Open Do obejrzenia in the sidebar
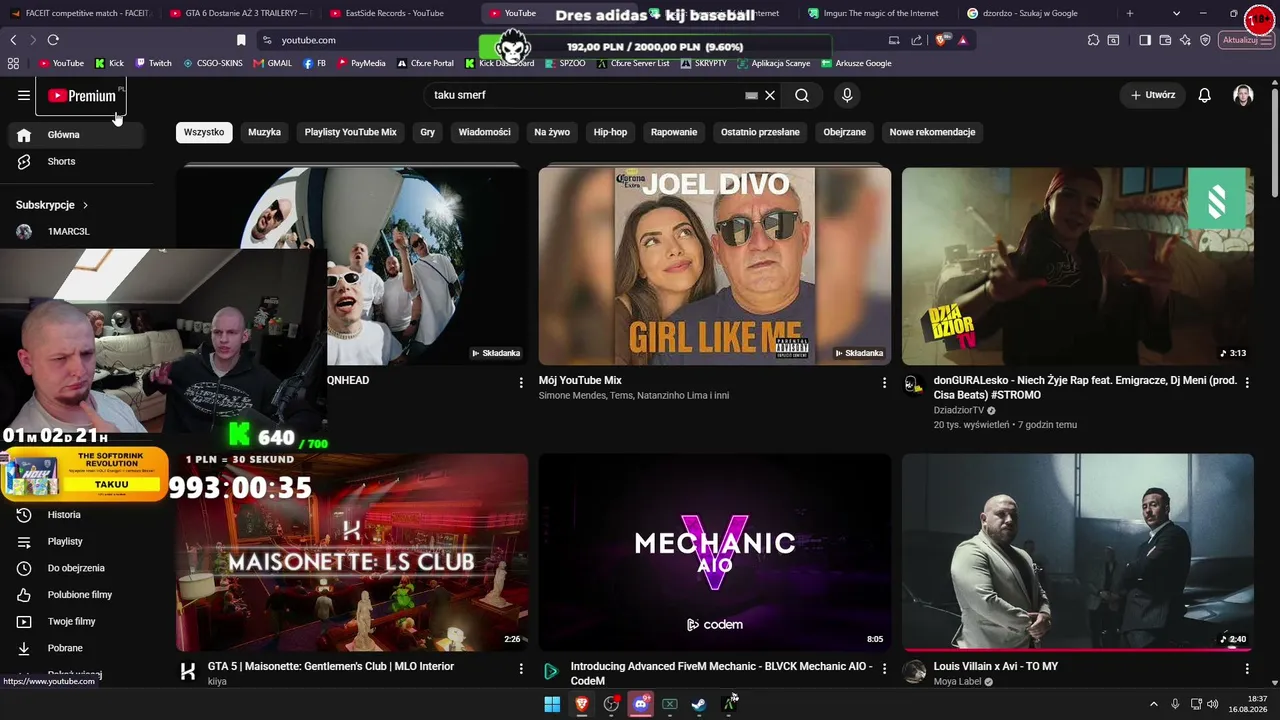 (77, 568)
